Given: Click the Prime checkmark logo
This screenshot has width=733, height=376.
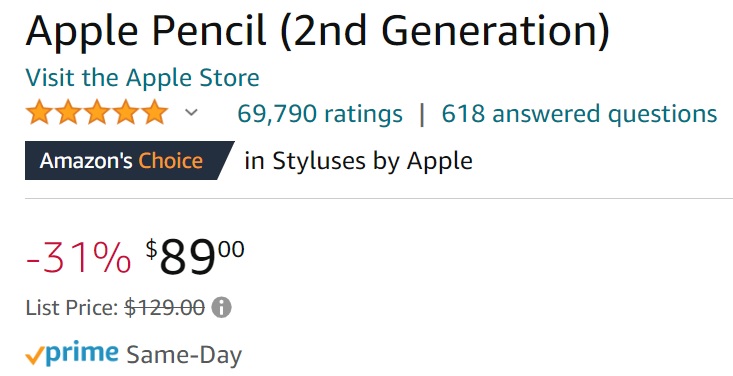Looking at the screenshot, I should coord(72,354).
